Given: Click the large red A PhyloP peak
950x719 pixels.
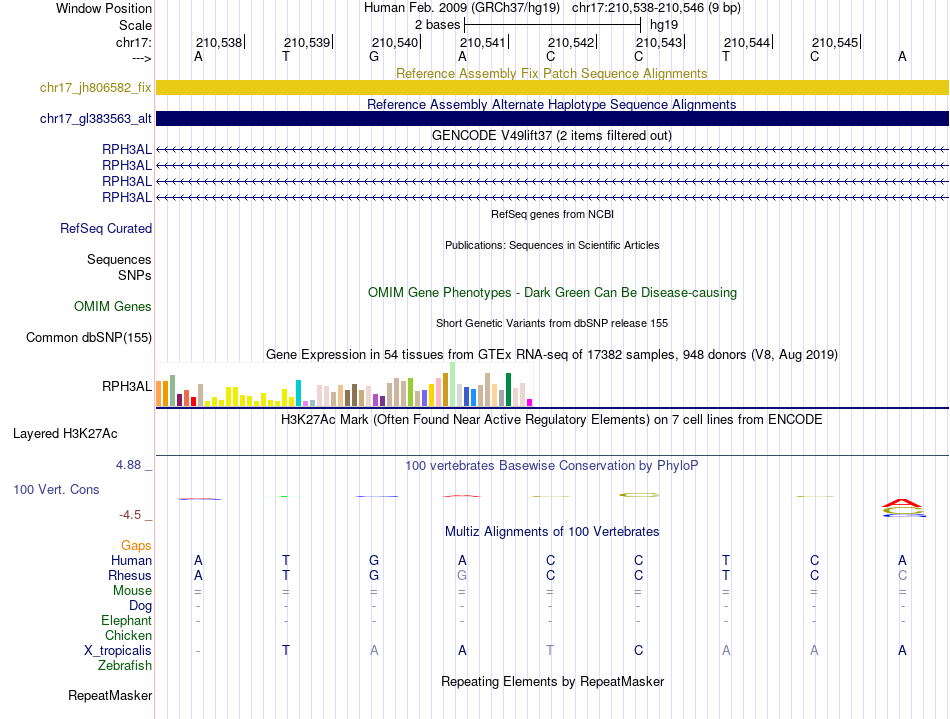Looking at the screenshot, I should (x=902, y=503).
